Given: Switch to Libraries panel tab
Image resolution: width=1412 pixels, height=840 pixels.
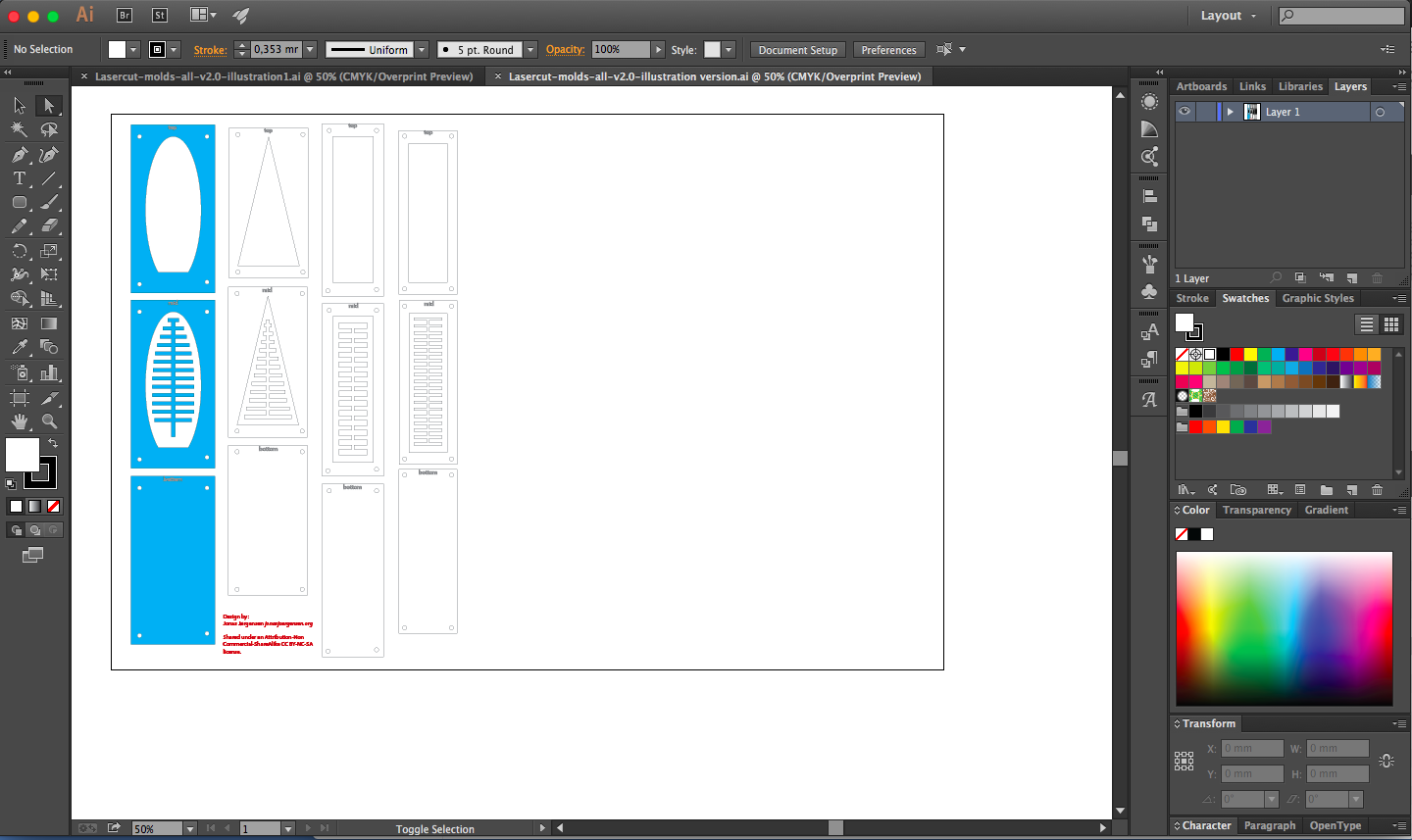Looking at the screenshot, I should point(1300,86).
